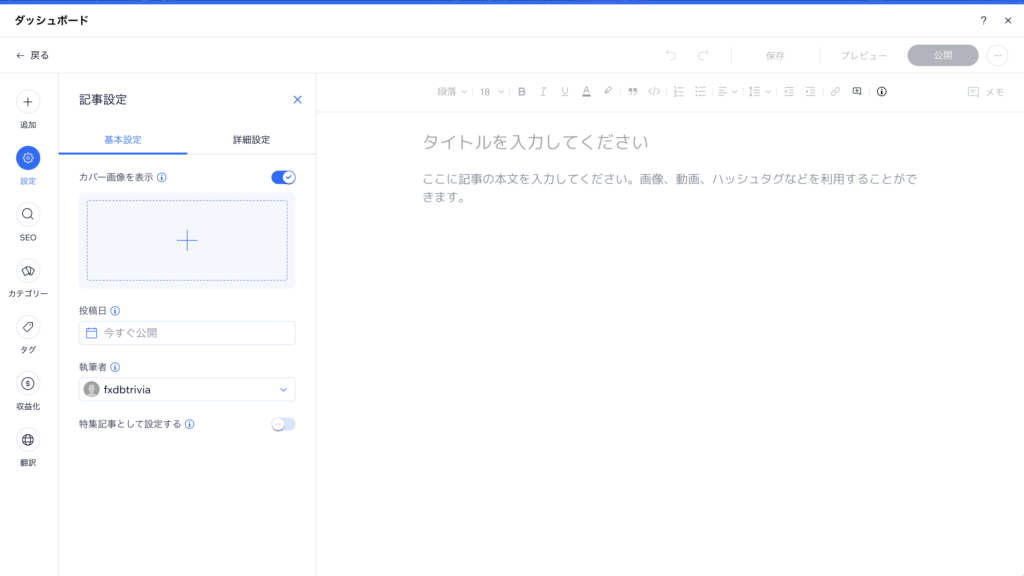Apply bulleted list formatting
Image resolution: width=1024 pixels, height=576 pixels.
(x=700, y=92)
